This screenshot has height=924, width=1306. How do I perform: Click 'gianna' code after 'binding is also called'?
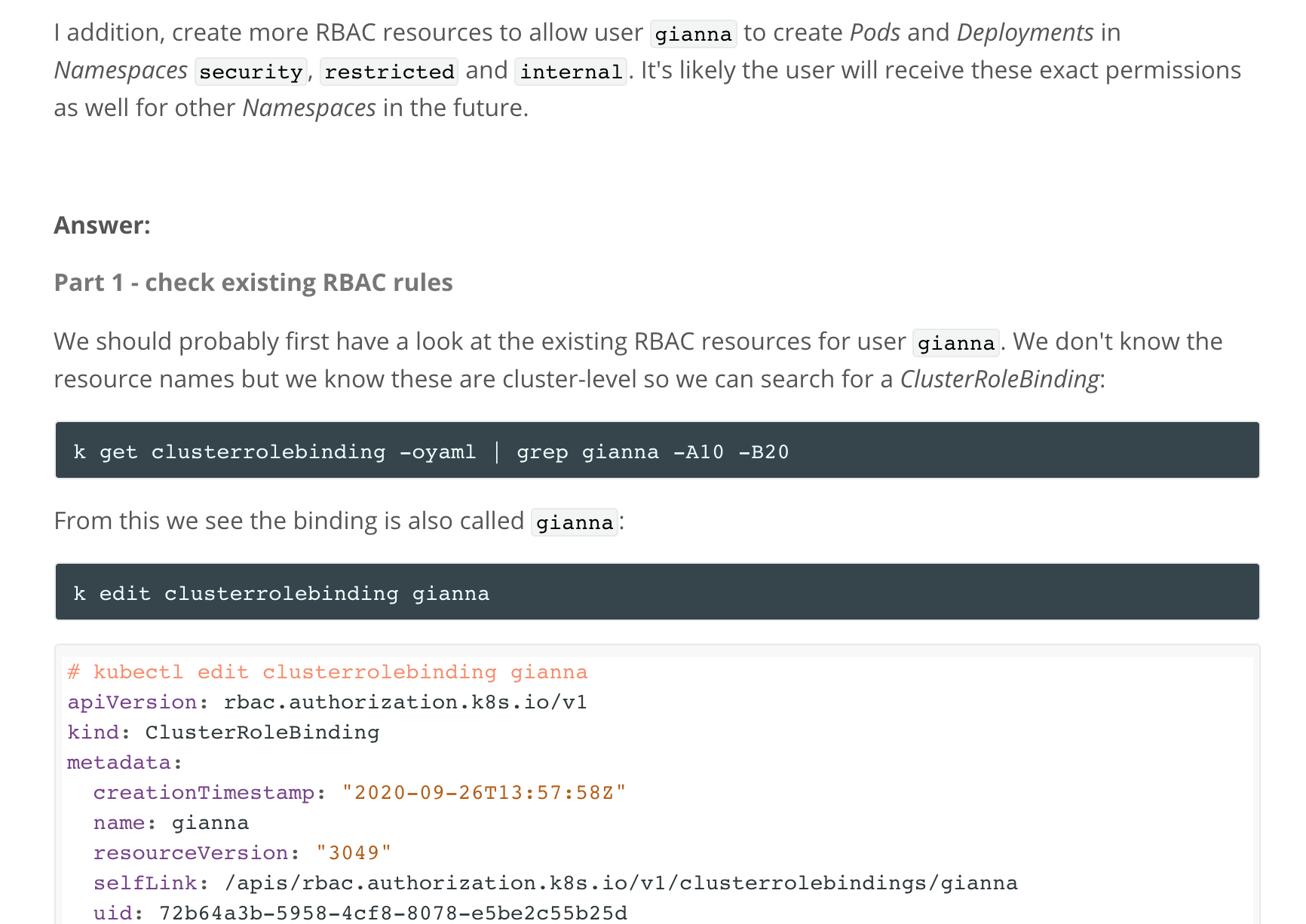(x=575, y=522)
